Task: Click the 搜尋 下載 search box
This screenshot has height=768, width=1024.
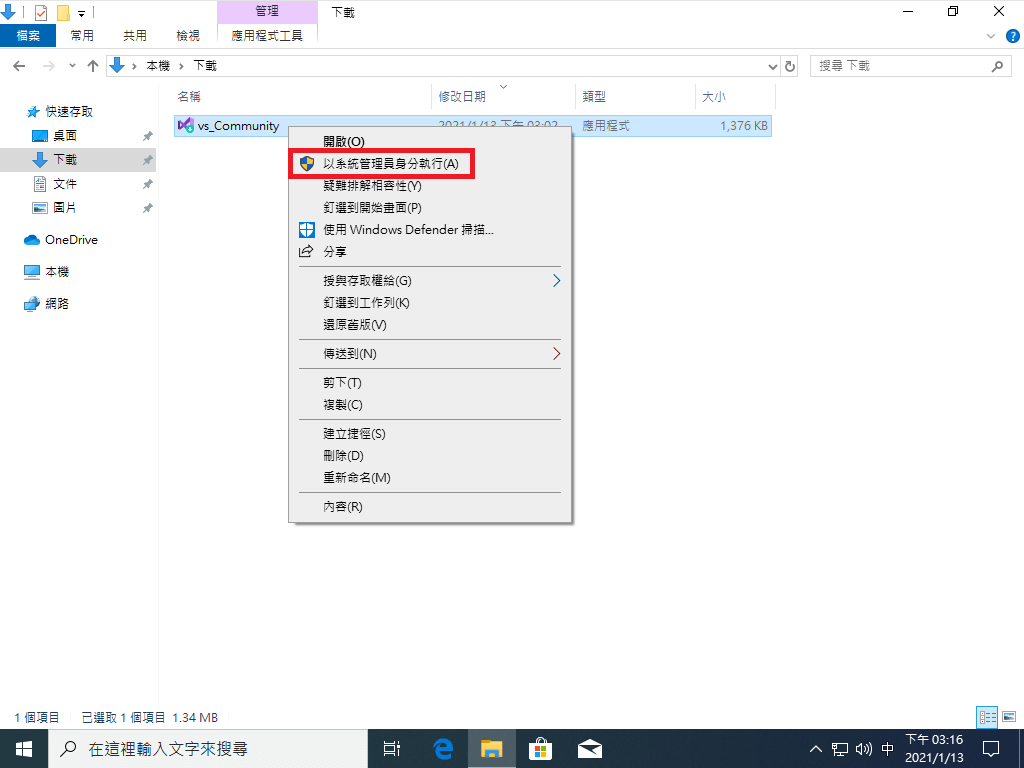Action: click(900, 66)
